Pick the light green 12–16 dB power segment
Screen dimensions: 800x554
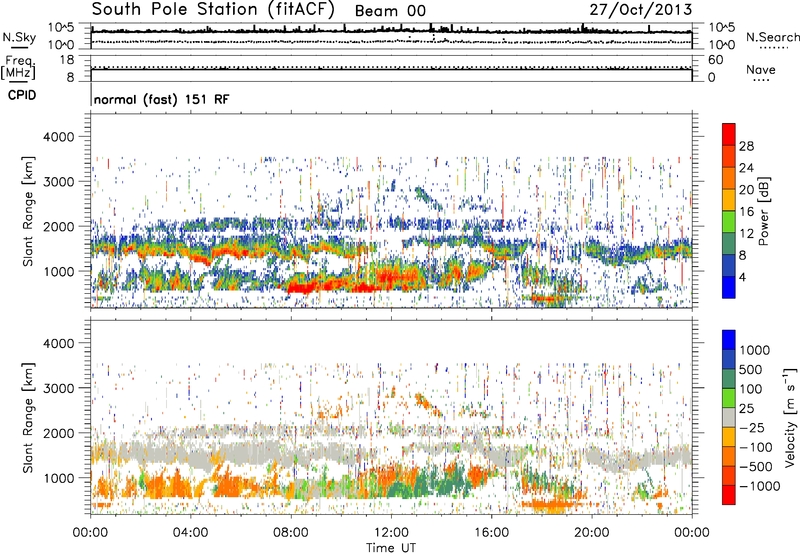pos(729,222)
